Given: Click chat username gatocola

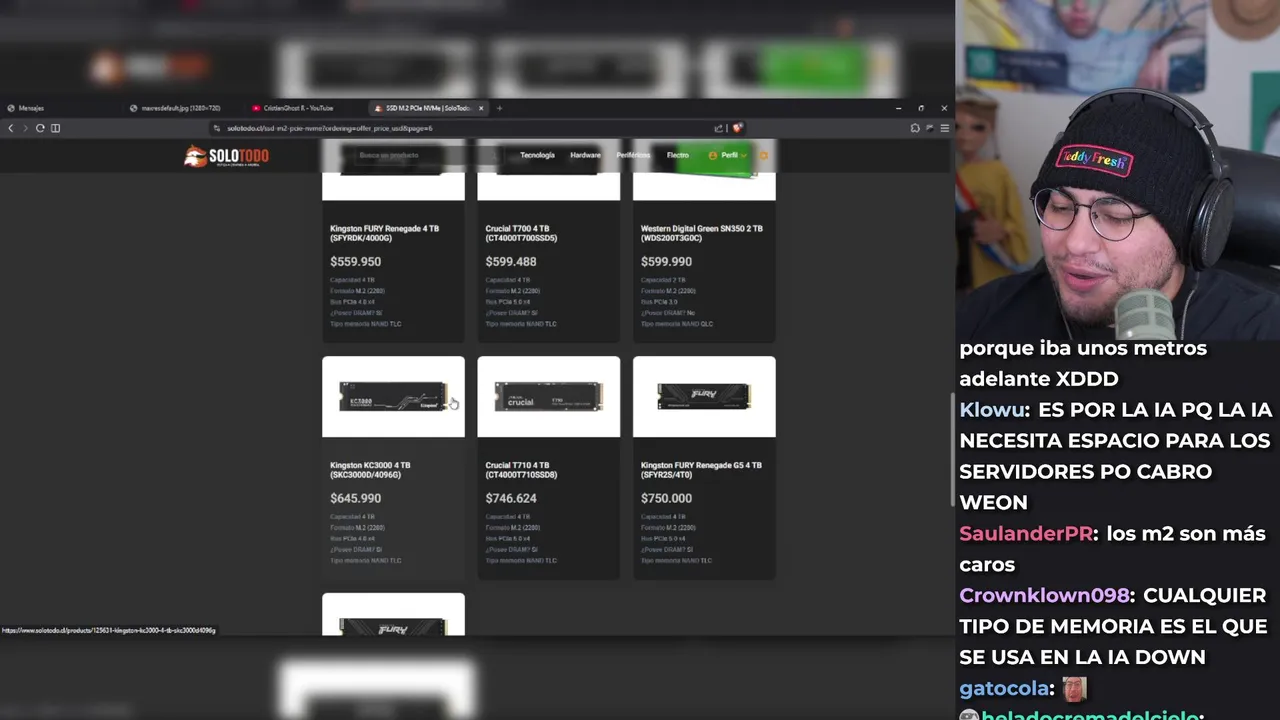Looking at the screenshot, I should [1005, 689].
